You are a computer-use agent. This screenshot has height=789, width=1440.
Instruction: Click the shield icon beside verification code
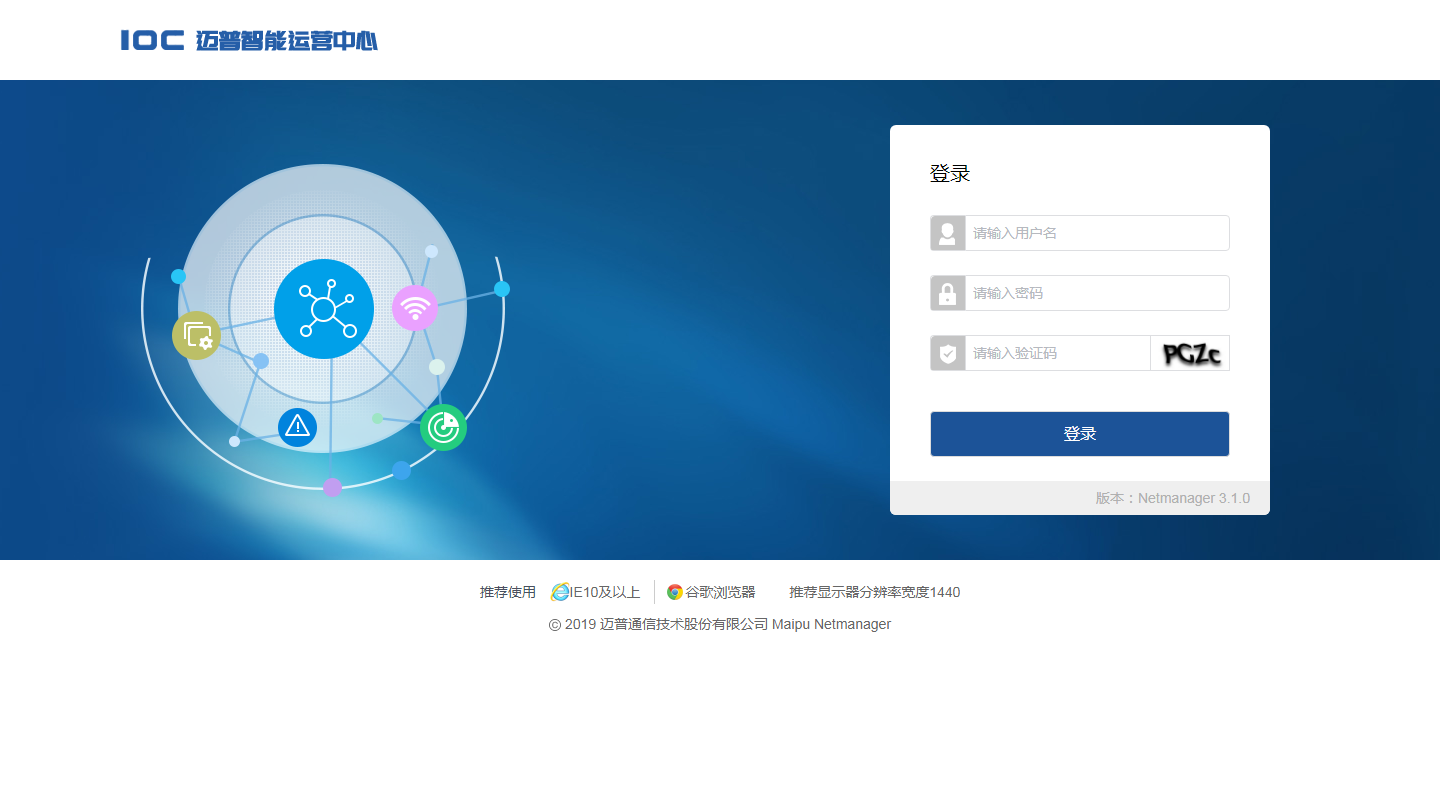948,353
